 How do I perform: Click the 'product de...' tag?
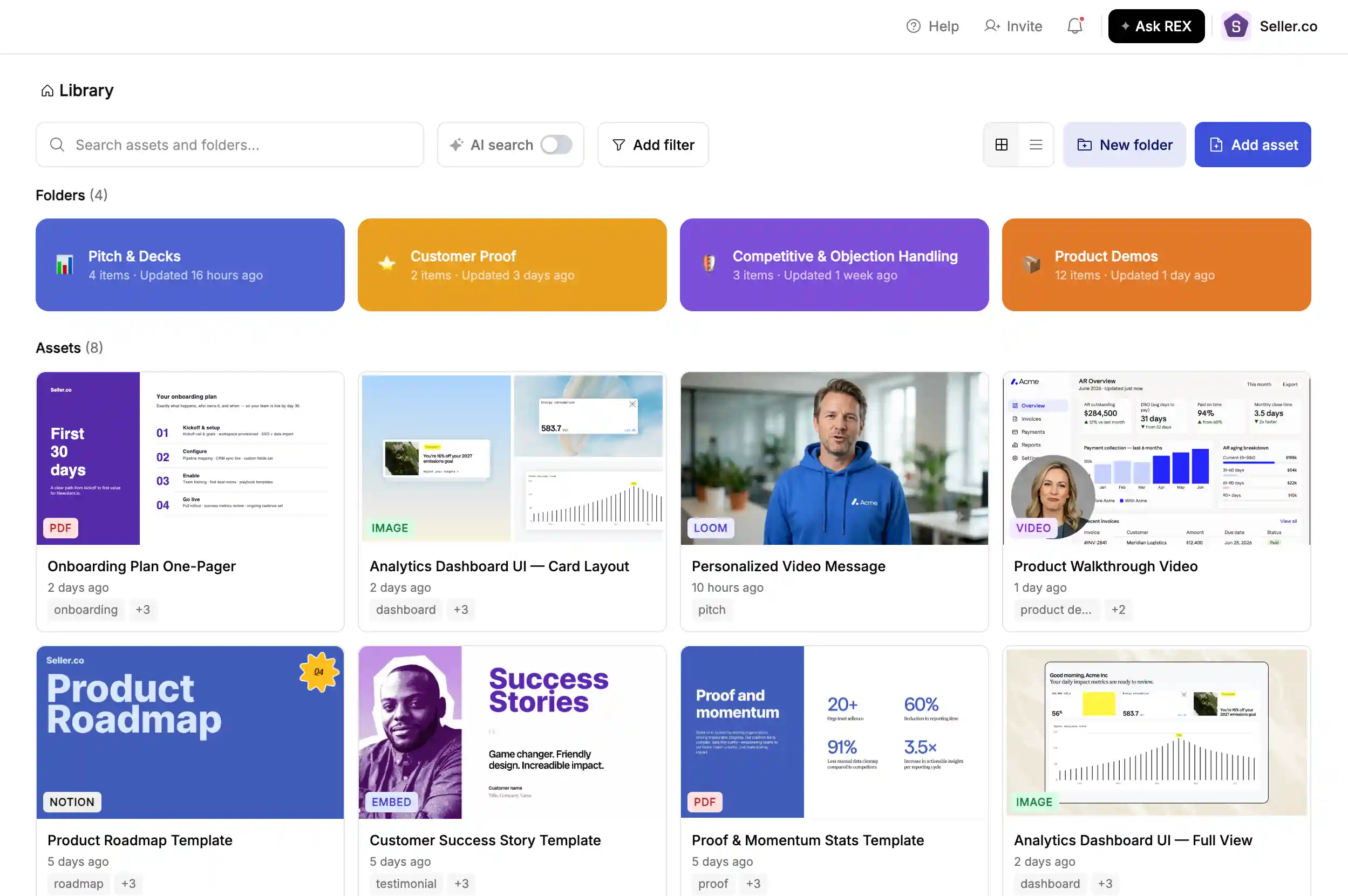click(1056, 610)
